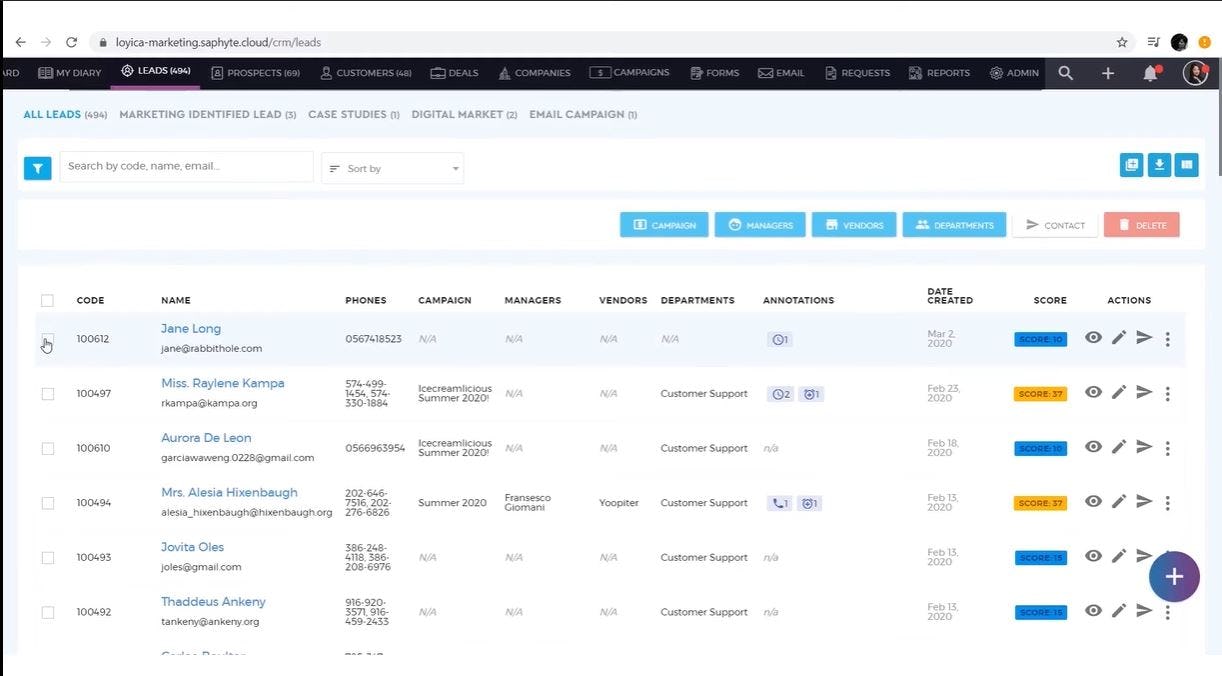
Task: View Jane Long via eye icon
Action: click(1093, 338)
